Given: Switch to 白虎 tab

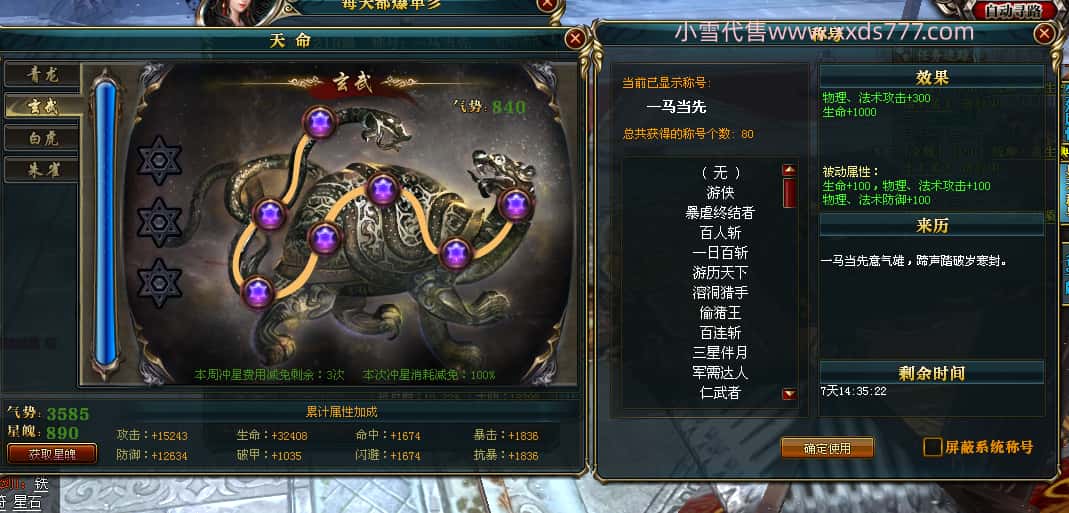Looking at the screenshot, I should 43,138.
